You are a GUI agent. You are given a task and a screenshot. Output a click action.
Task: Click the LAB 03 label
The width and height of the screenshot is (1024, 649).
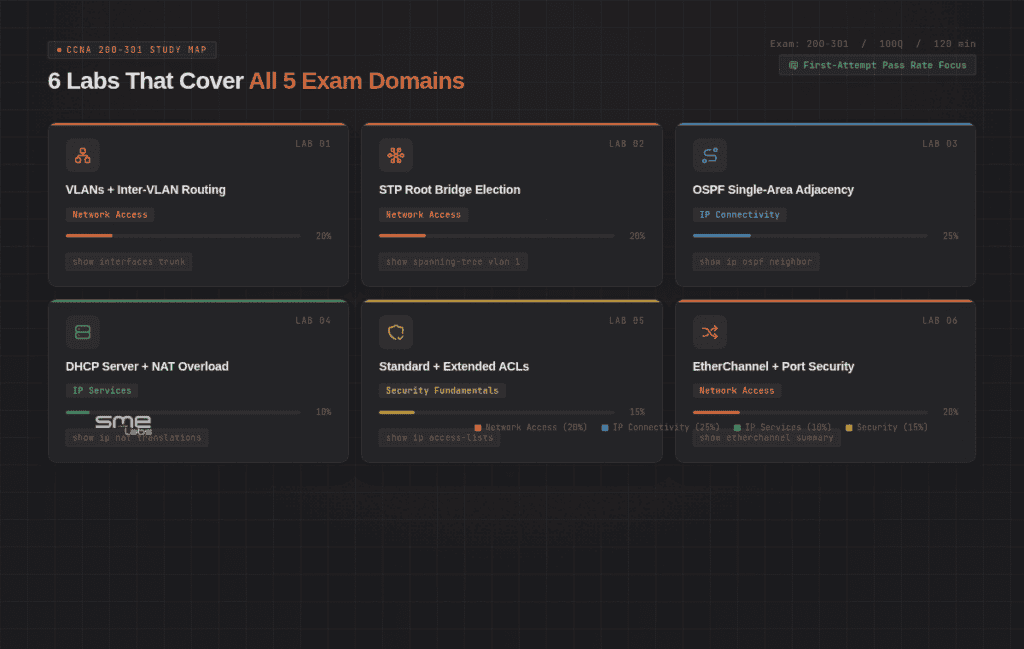pos(940,144)
